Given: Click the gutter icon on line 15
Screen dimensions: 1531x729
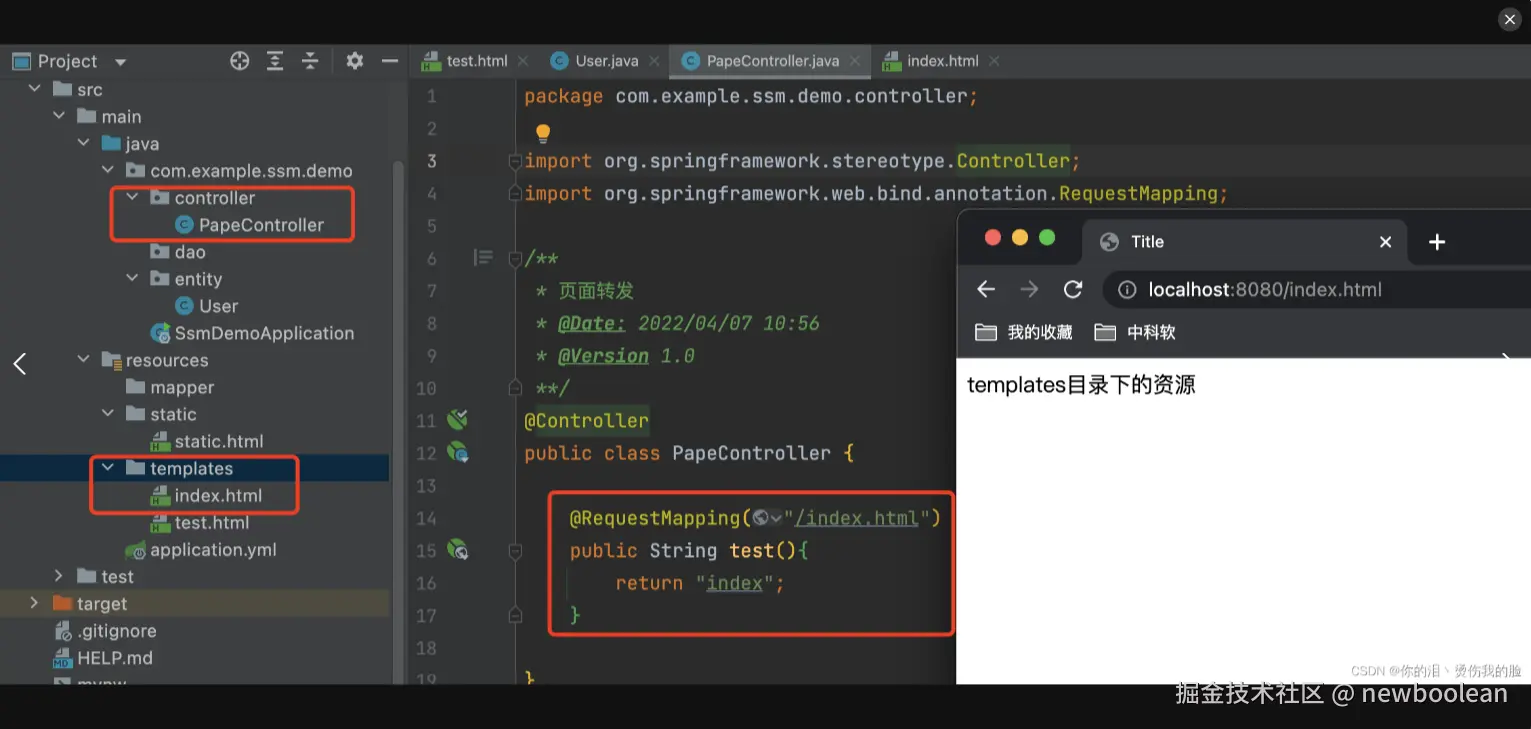Looking at the screenshot, I should (458, 549).
